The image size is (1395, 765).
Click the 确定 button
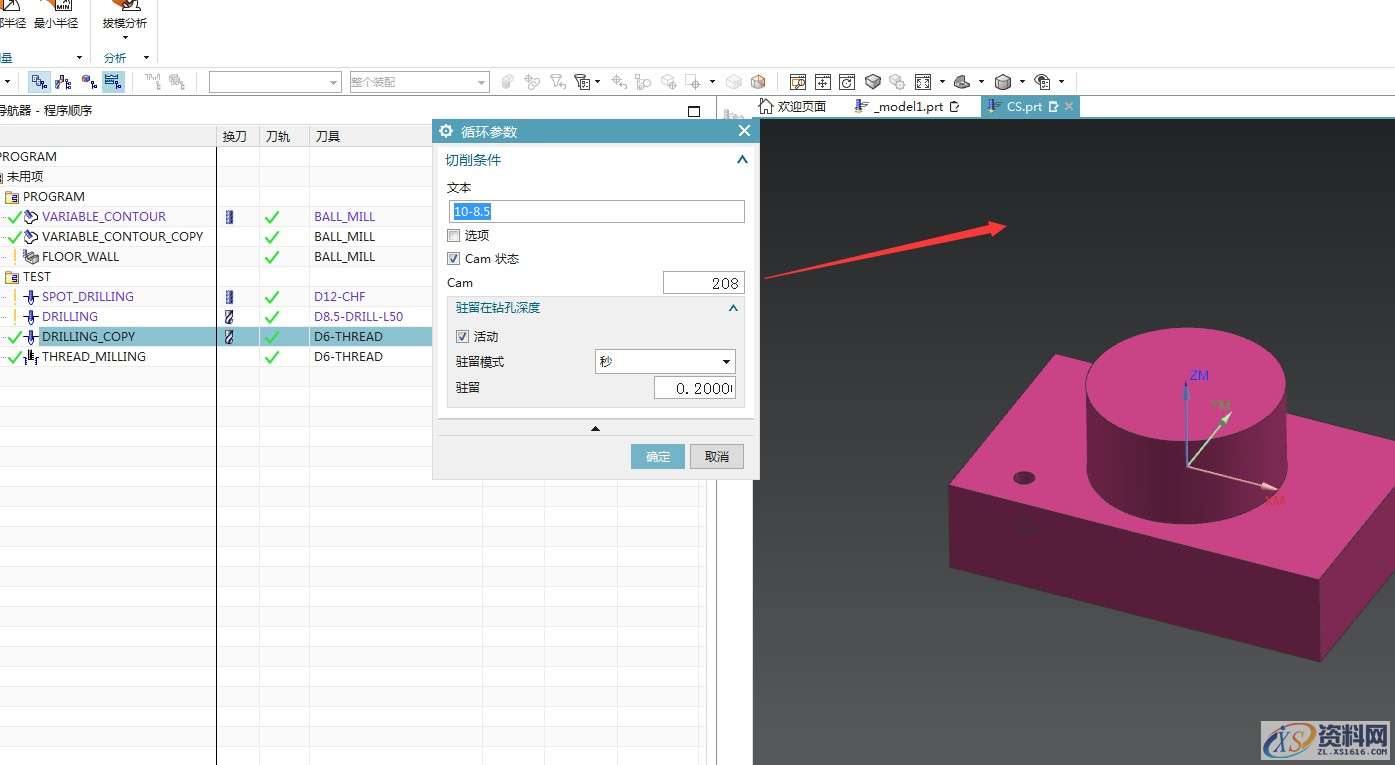tap(658, 457)
